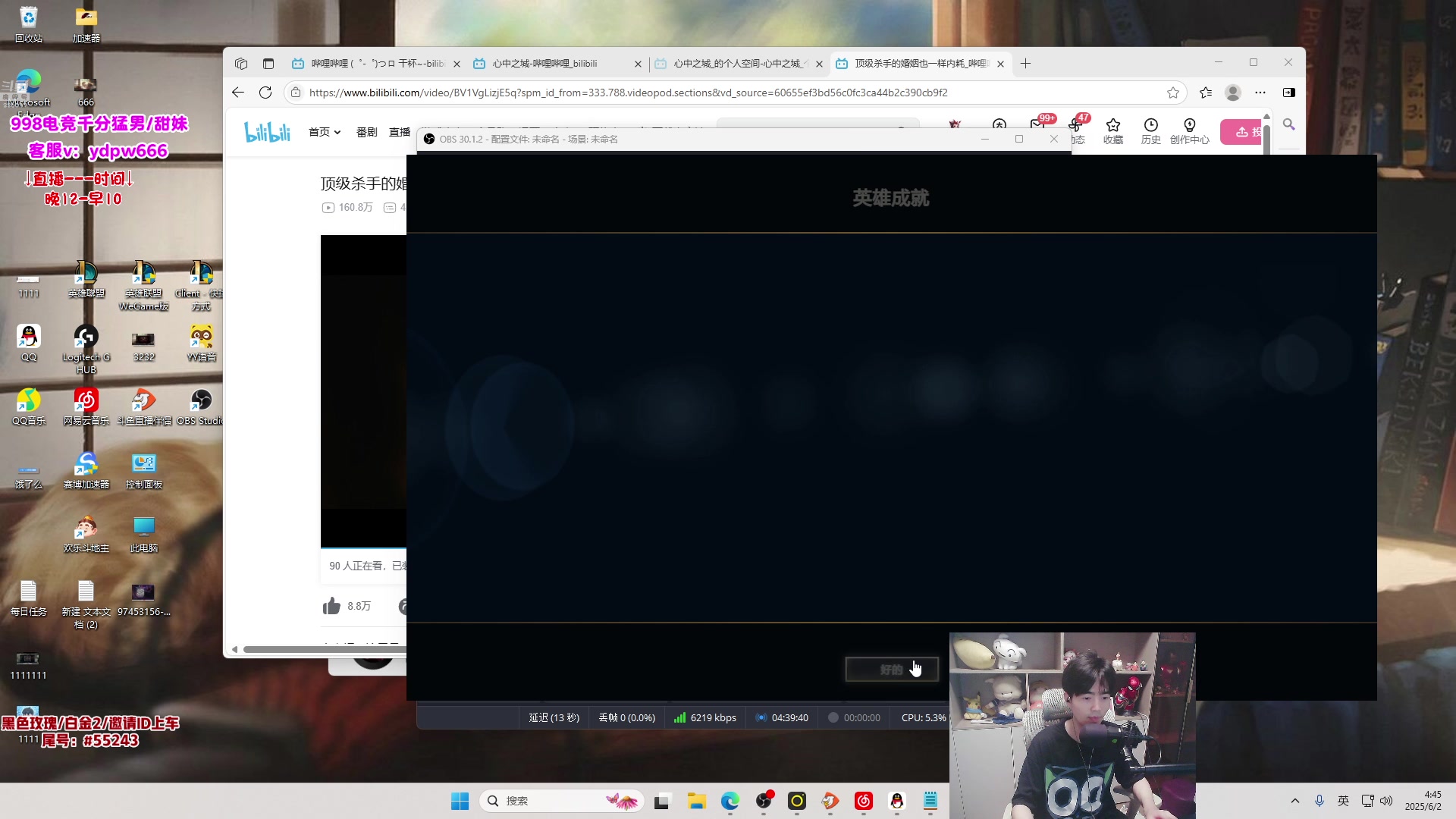The image size is (1456, 819).
Task: Open Edge profile avatar
Action: point(1233,93)
